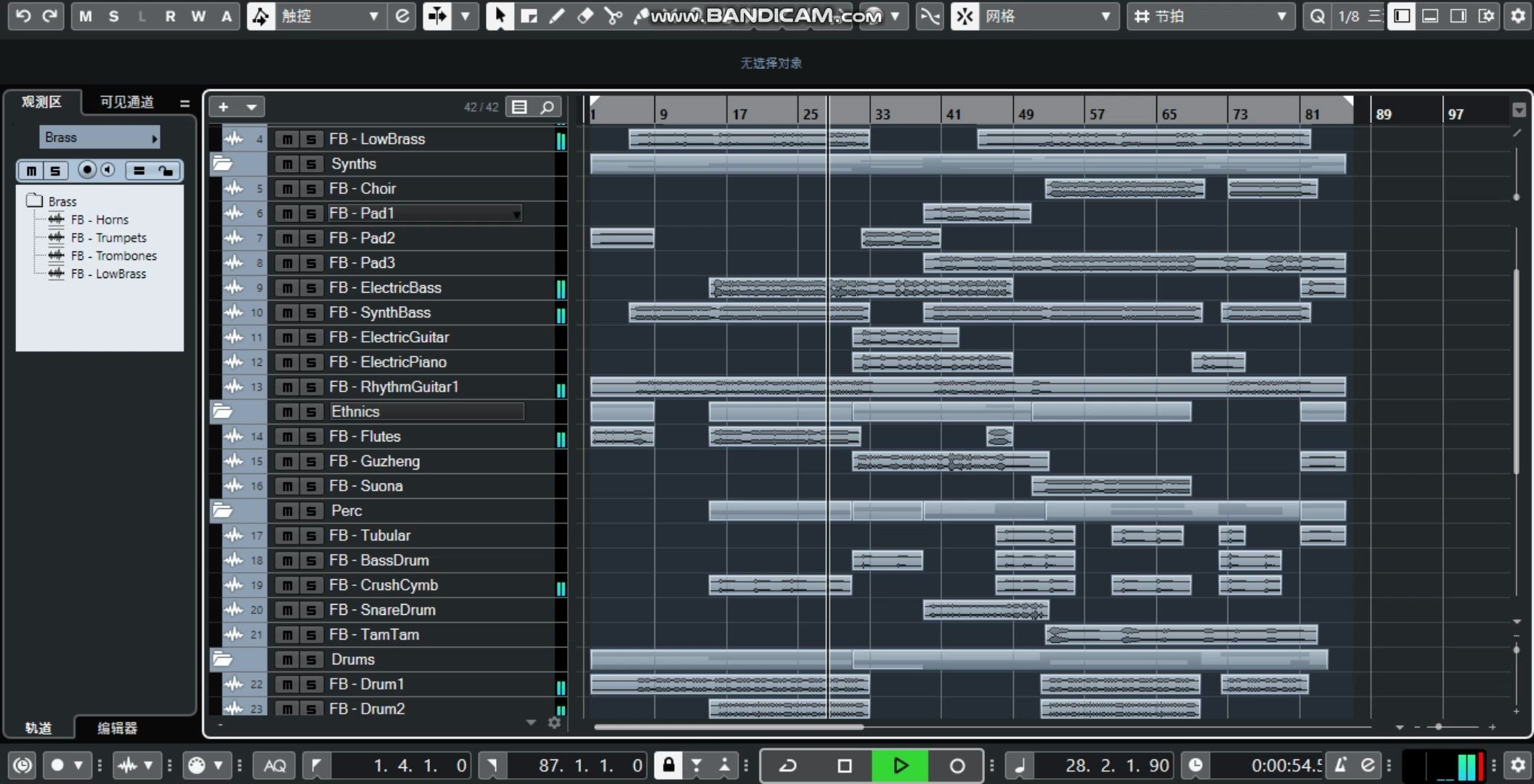Screen dimensions: 1534x784
Task: Switch to the 可见通道 tab
Action: click(x=127, y=102)
